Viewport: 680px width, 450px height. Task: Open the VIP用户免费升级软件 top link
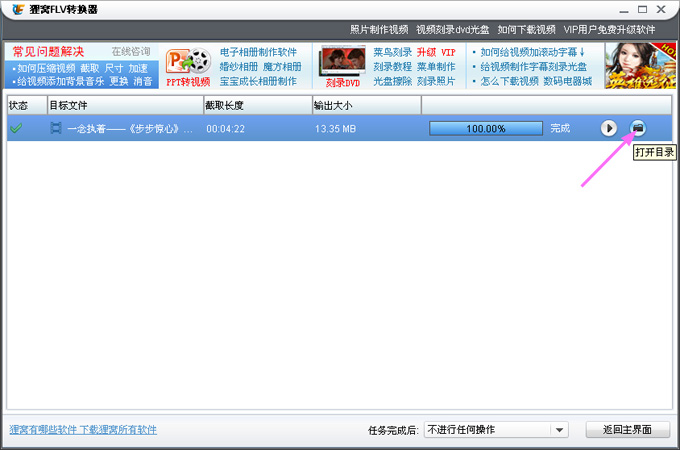tap(609, 29)
